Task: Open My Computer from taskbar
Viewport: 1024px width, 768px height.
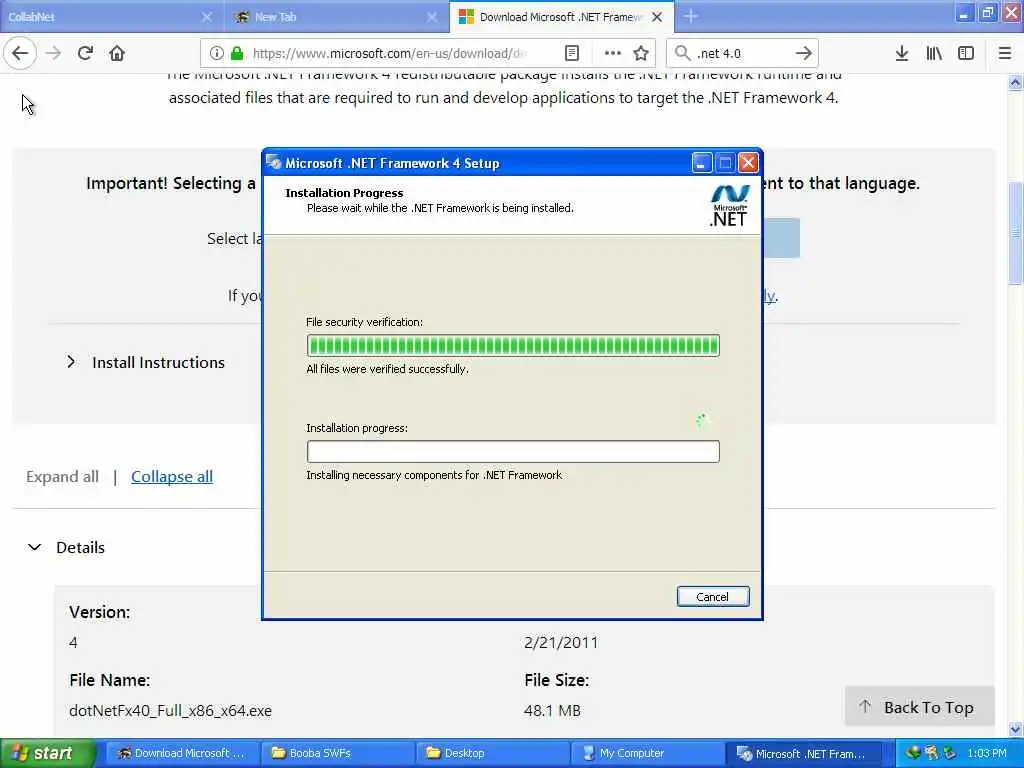Action: point(648,753)
